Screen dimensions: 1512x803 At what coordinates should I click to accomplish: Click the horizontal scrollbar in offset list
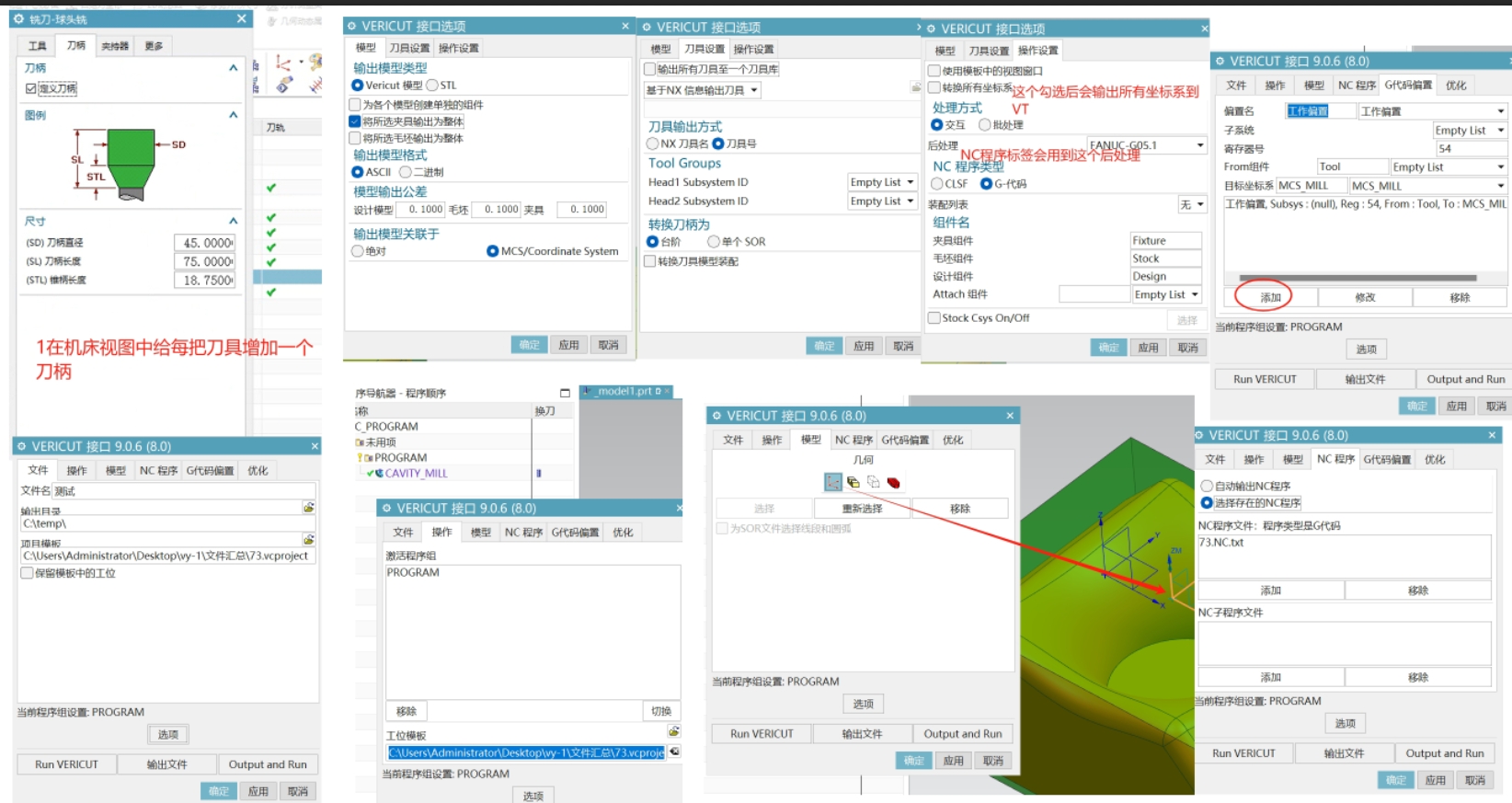point(1357,278)
